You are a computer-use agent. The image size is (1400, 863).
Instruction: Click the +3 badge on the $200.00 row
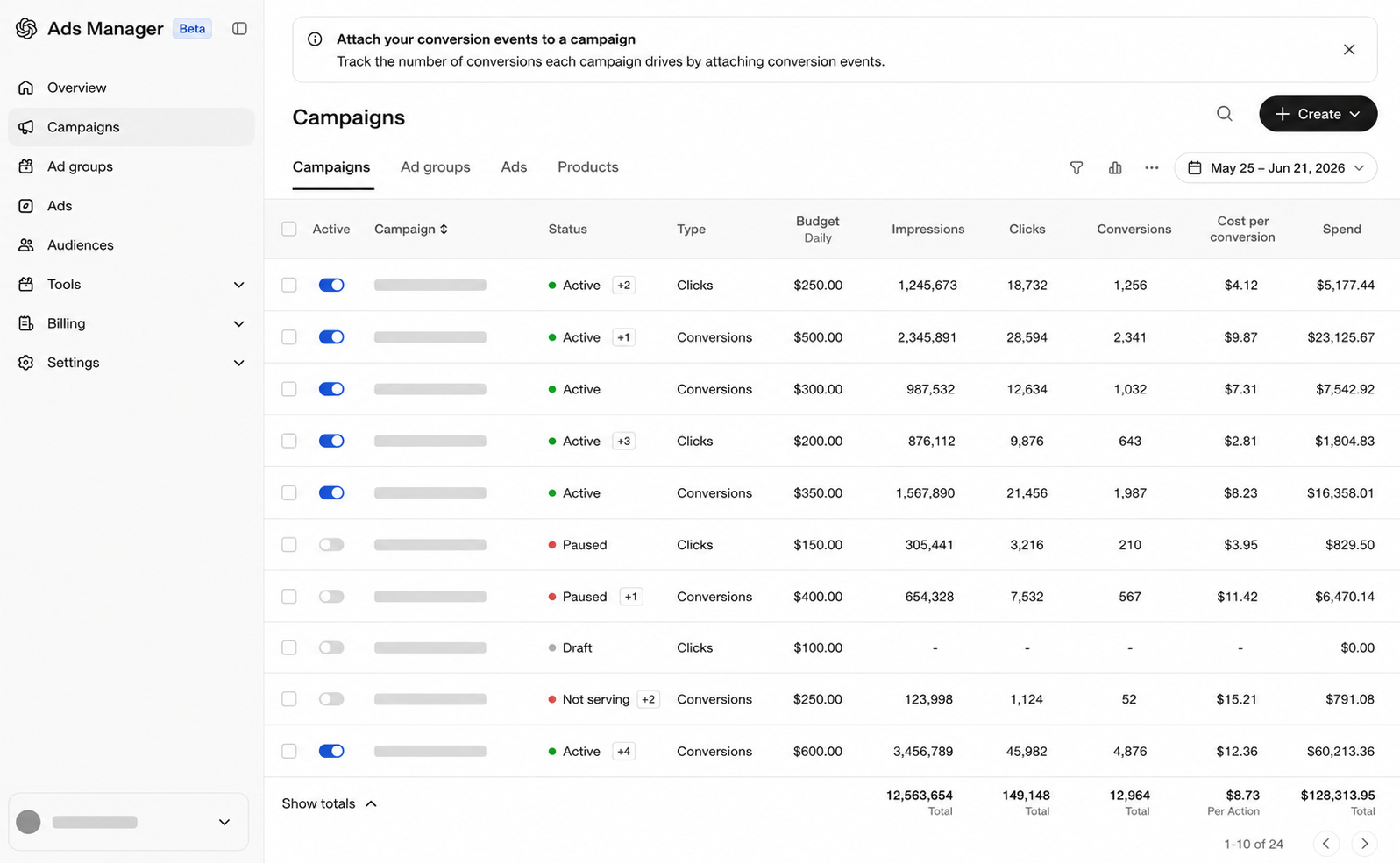tap(623, 442)
